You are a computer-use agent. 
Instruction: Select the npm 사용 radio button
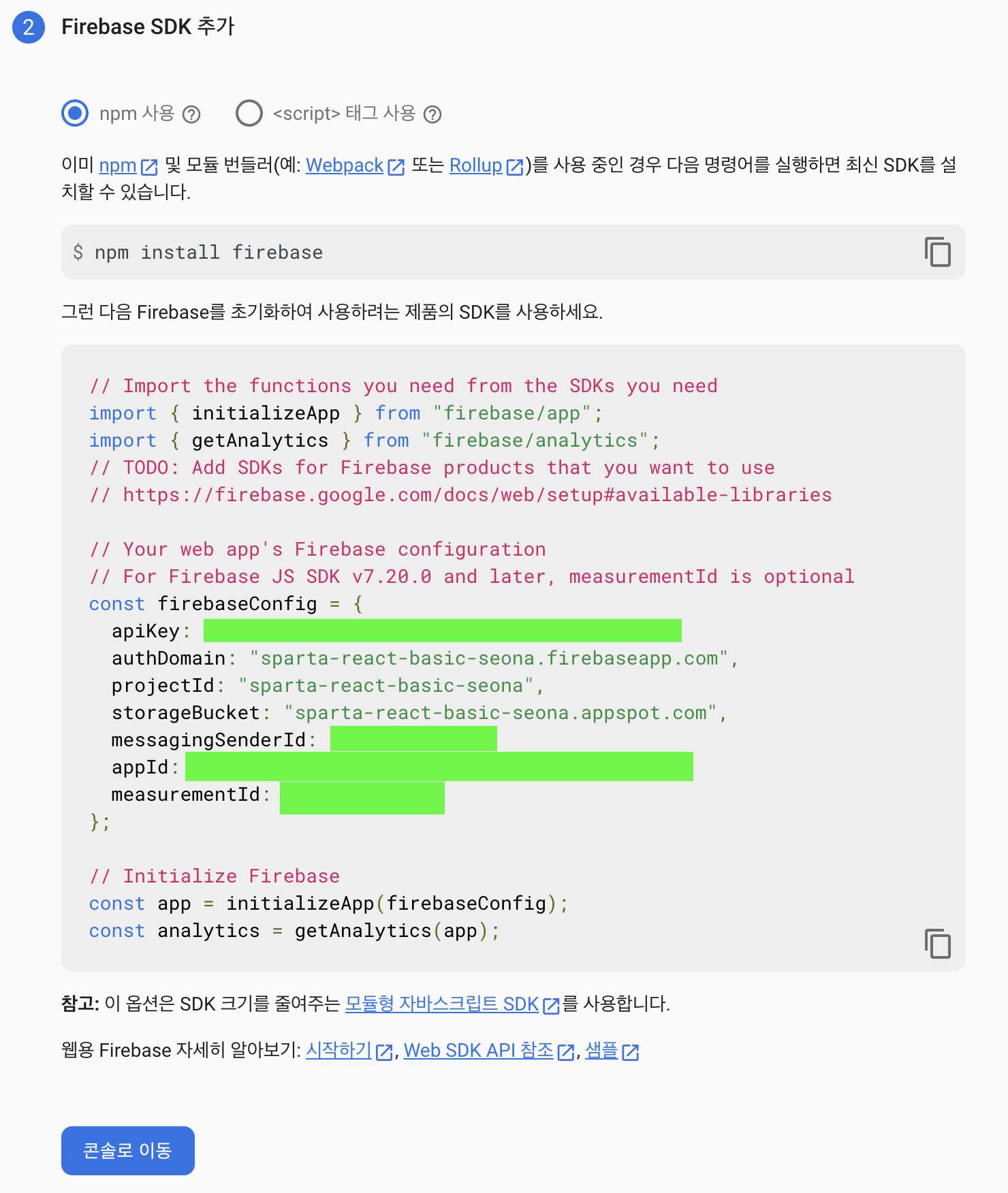pyautogui.click(x=75, y=113)
